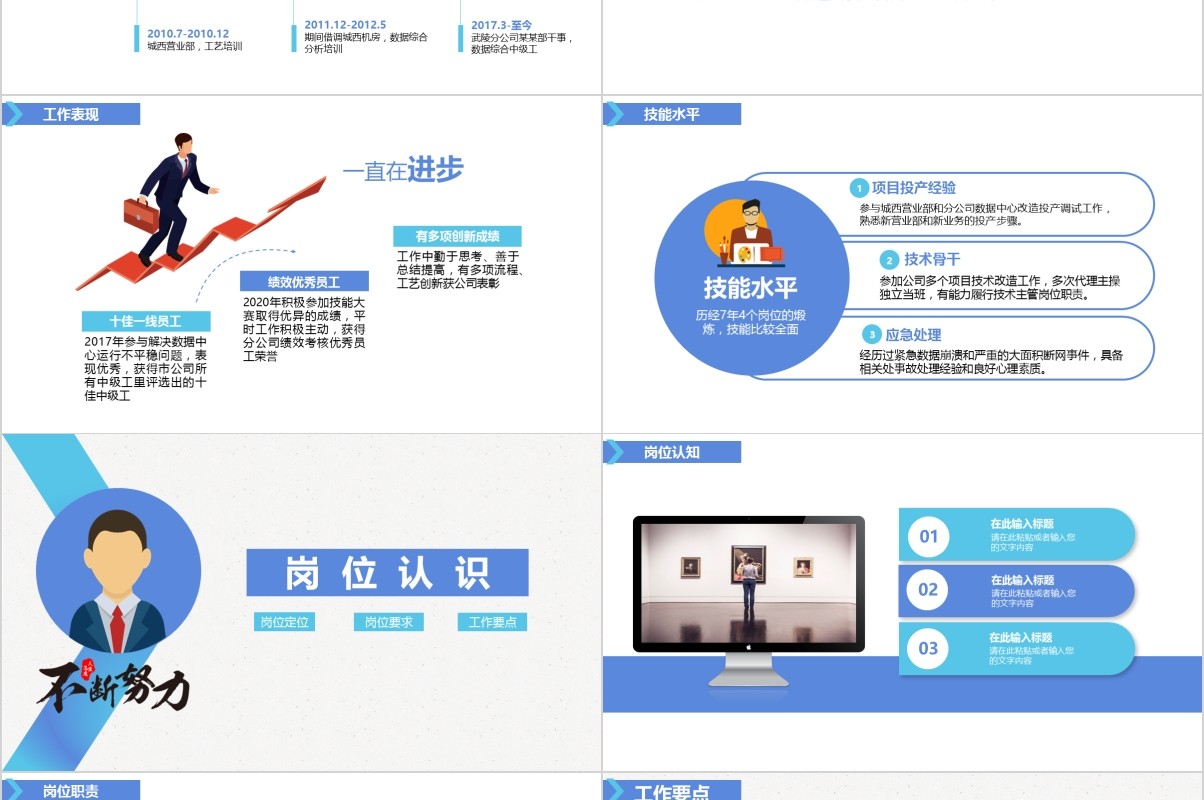Select the 工作表现 section header label
The height and width of the screenshot is (800, 1204).
pos(71,114)
